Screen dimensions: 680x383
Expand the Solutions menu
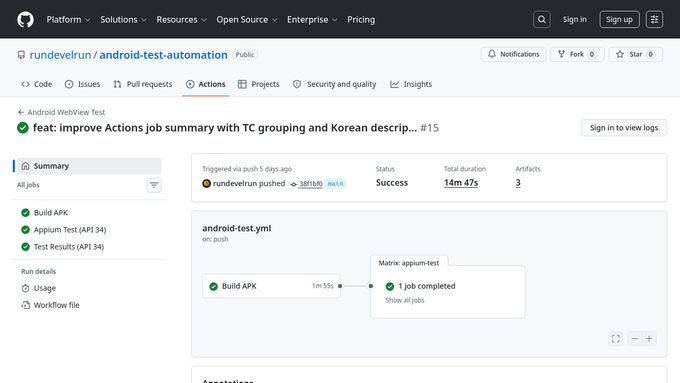coord(123,20)
